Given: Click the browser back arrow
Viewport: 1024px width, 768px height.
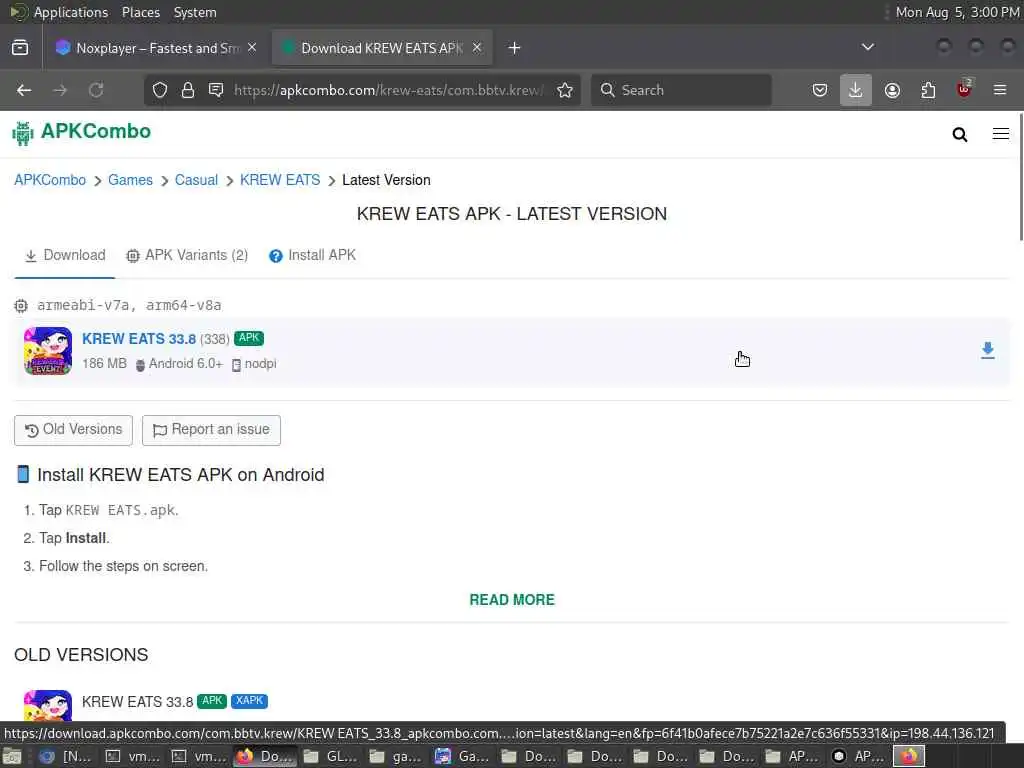Looking at the screenshot, I should [x=24, y=90].
